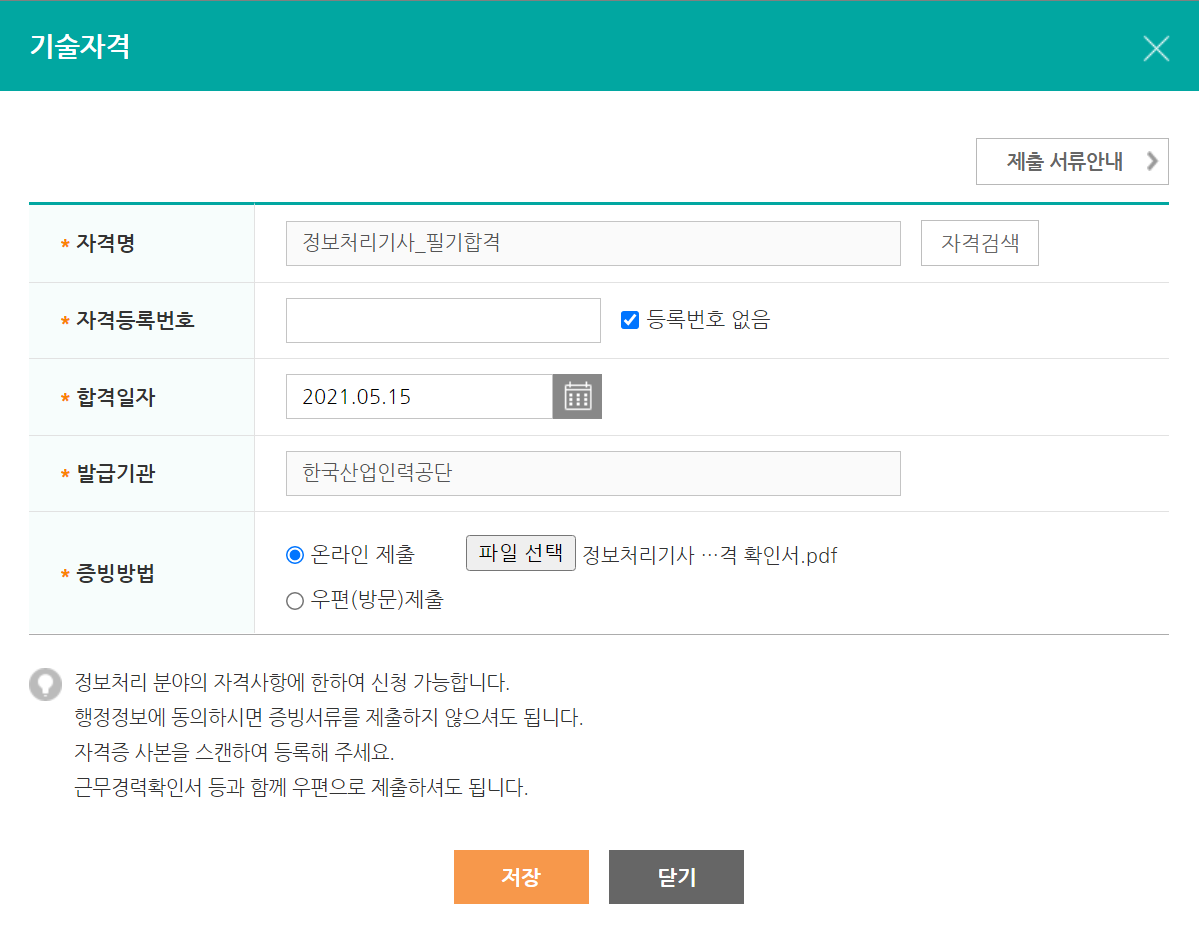Click the 발급기관 row label
This screenshot has height=931, width=1199.
point(115,474)
